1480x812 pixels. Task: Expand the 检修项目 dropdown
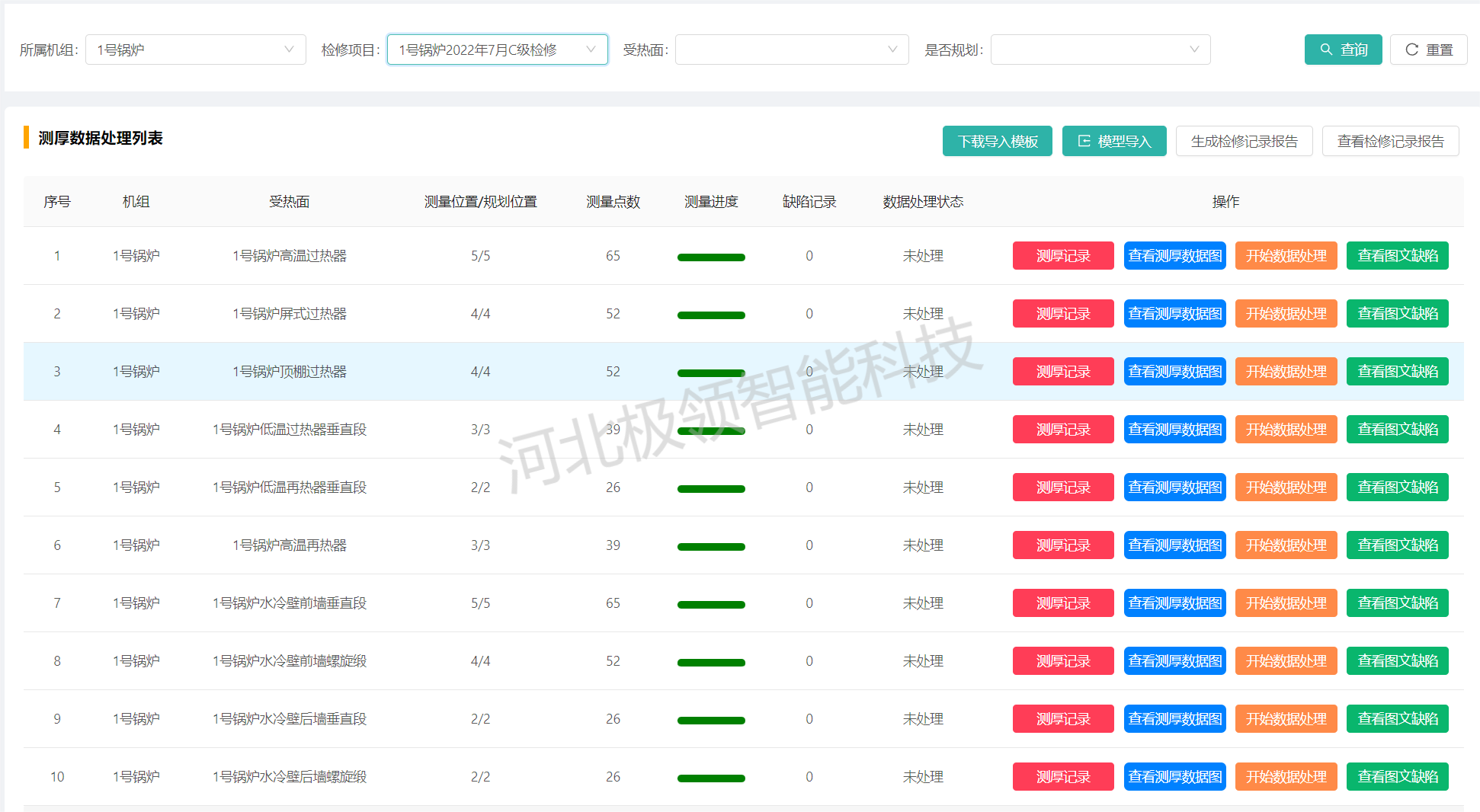(x=497, y=50)
